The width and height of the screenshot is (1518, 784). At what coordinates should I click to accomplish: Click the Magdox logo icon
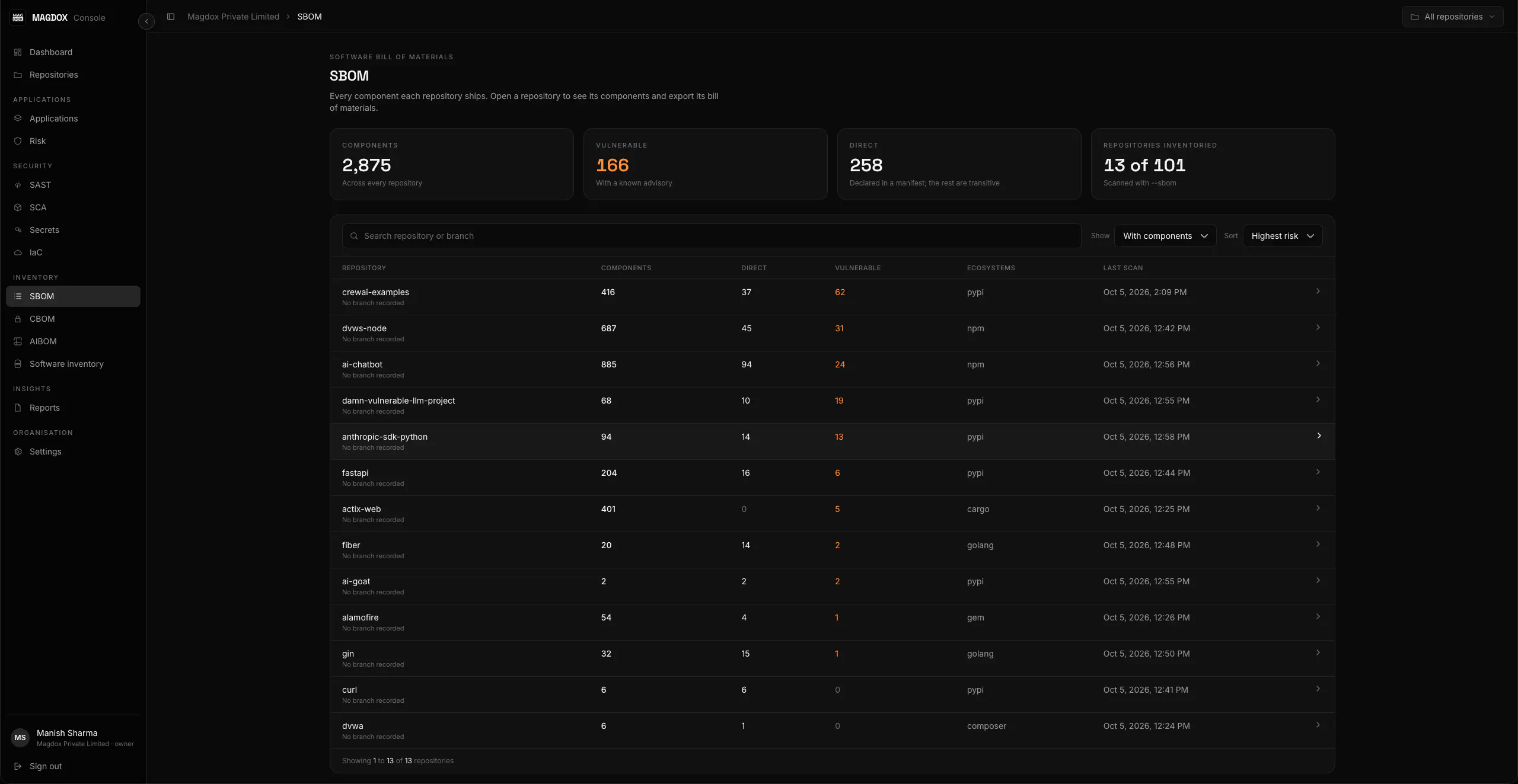coord(18,17)
